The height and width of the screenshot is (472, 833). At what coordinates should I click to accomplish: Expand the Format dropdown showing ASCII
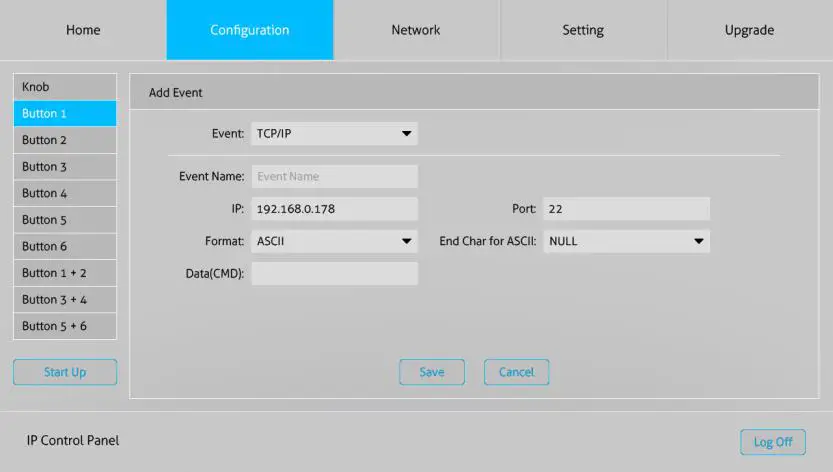tap(335, 241)
